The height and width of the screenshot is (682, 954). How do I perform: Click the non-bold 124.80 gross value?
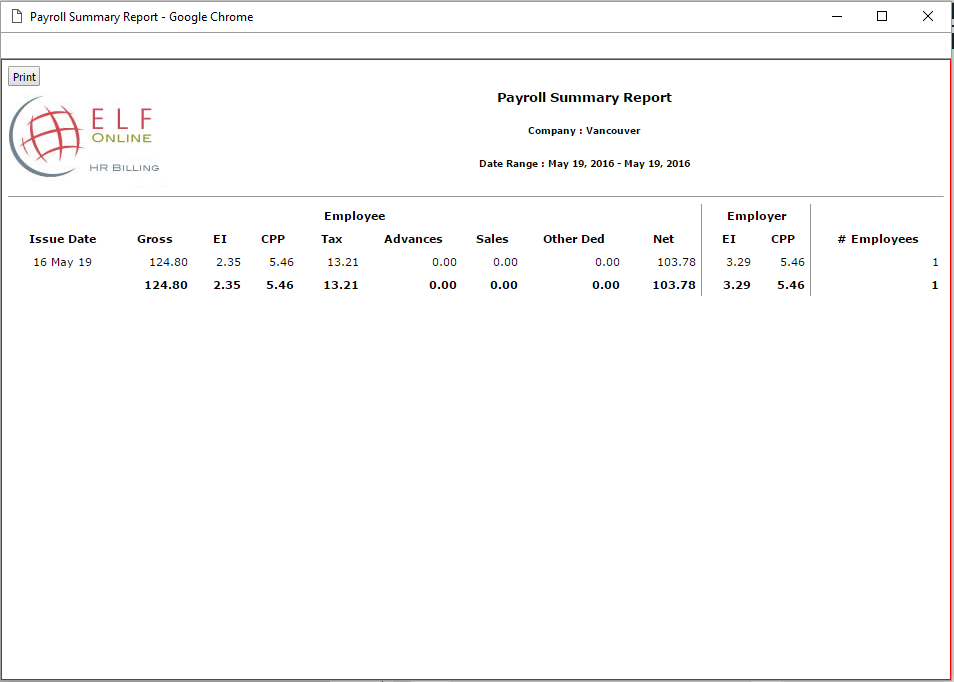point(169,262)
